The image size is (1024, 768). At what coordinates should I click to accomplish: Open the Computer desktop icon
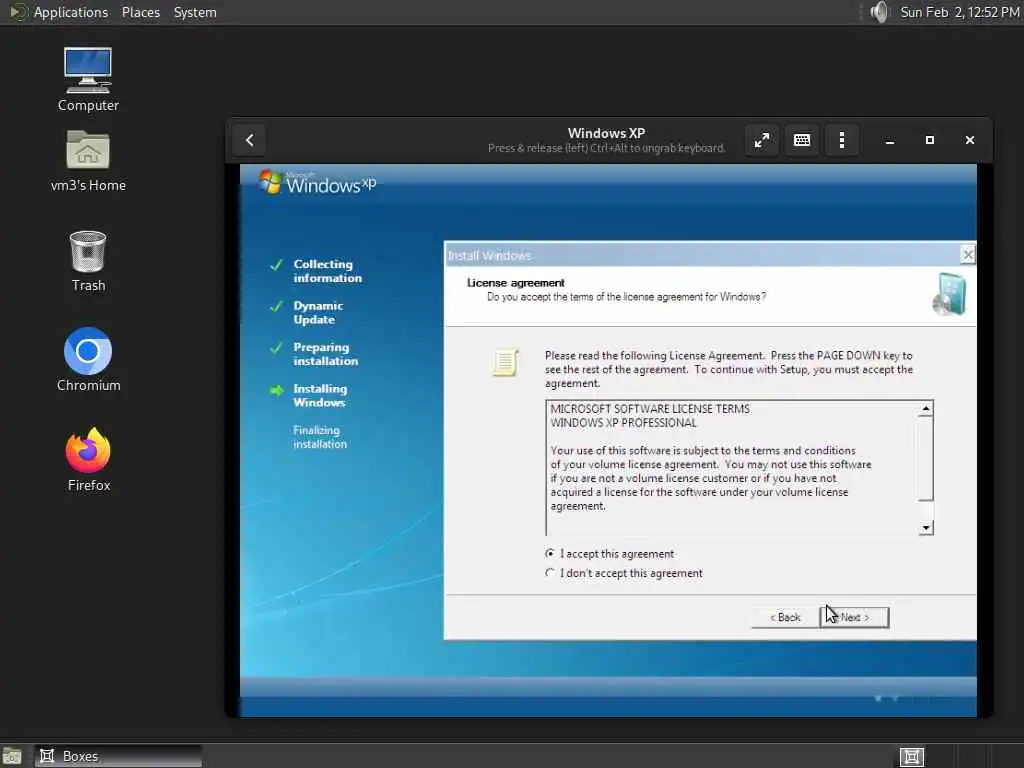tap(88, 79)
